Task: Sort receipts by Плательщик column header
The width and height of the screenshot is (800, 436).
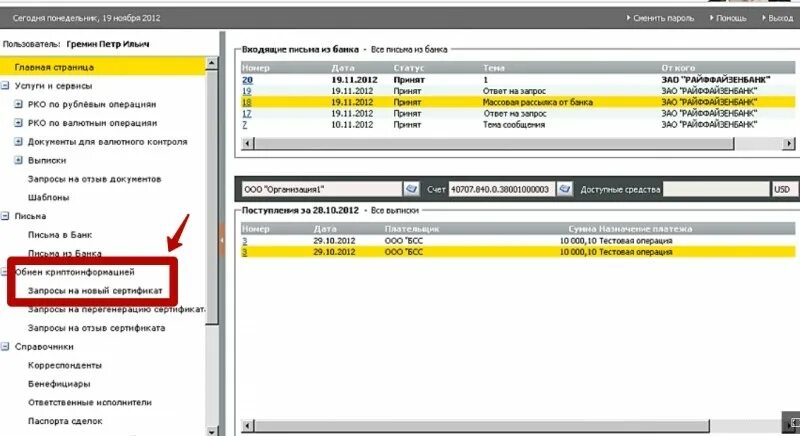Action: pos(412,229)
